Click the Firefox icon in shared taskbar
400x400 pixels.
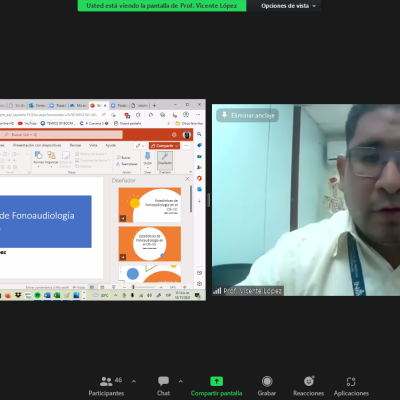pos(8,295)
